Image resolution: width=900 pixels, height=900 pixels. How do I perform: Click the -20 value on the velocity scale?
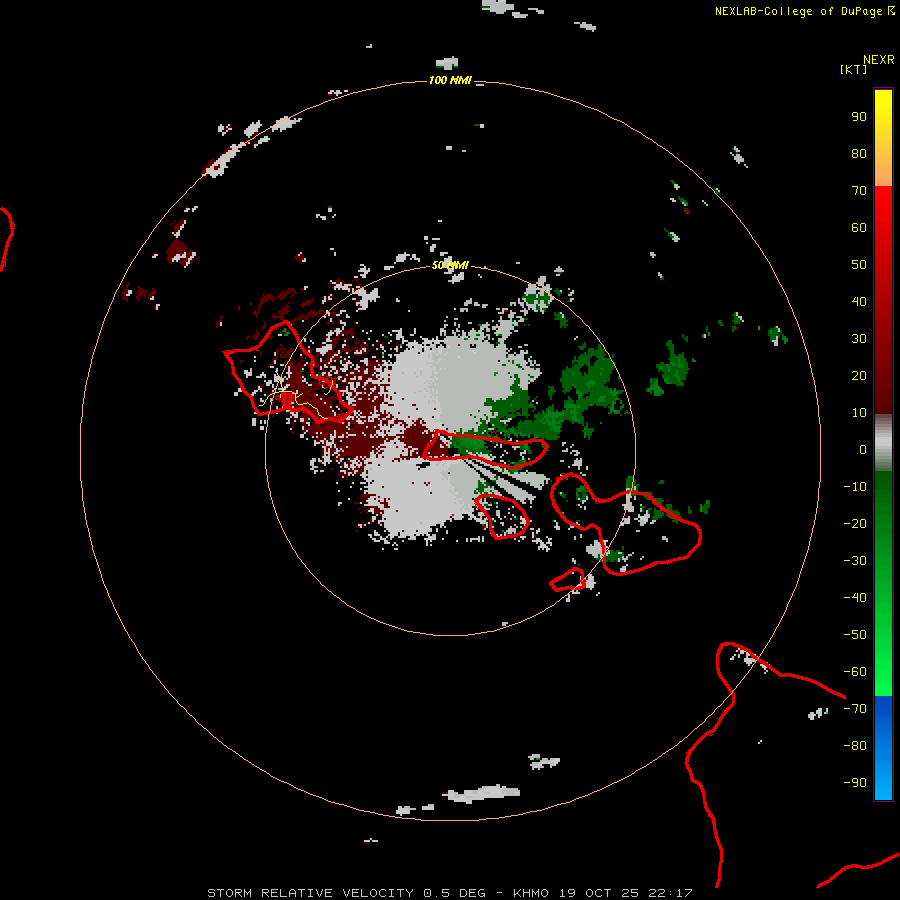(855, 524)
